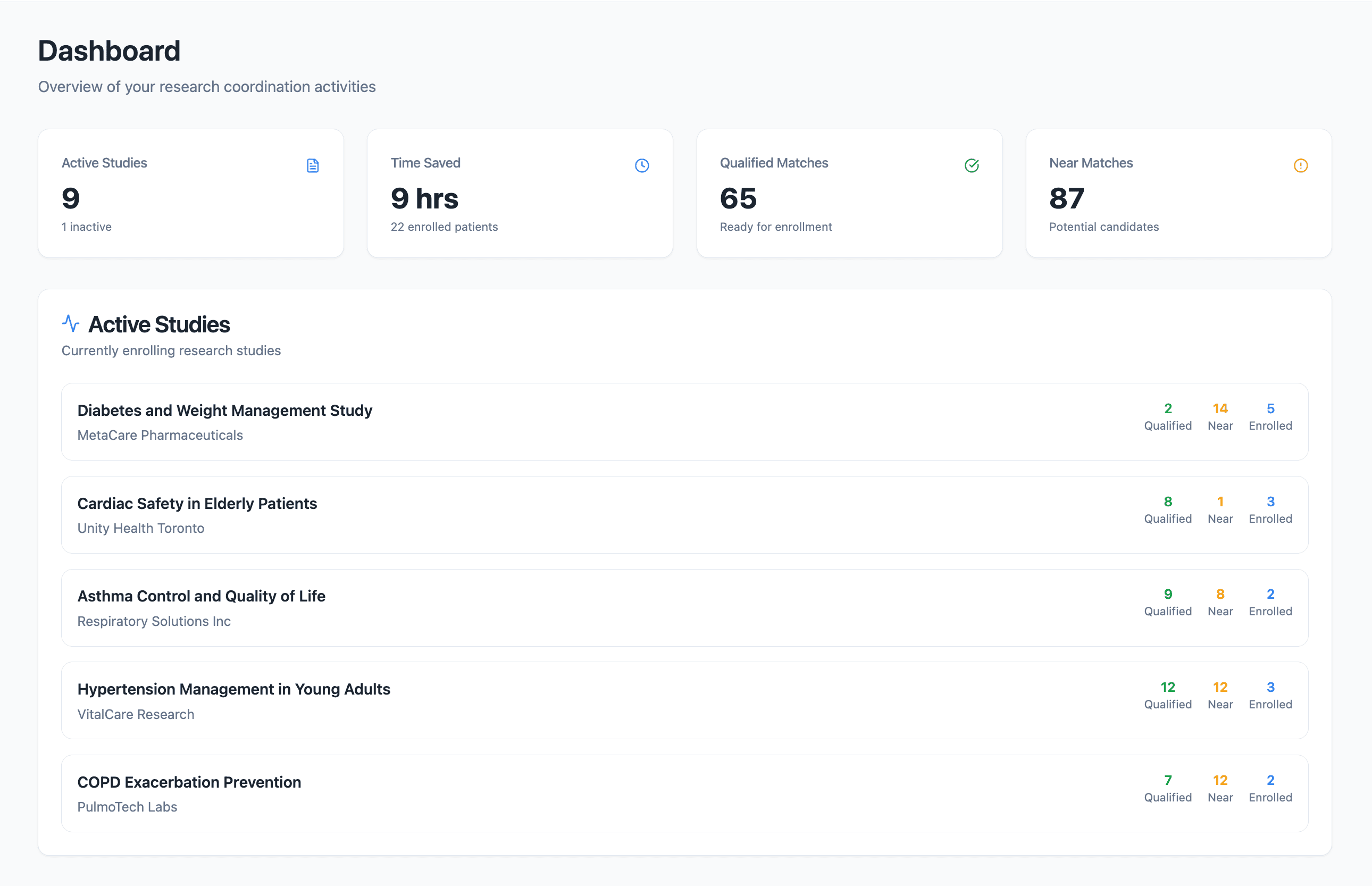The height and width of the screenshot is (886, 1372).
Task: Click the 9 hrs Time Saved value
Action: click(424, 198)
